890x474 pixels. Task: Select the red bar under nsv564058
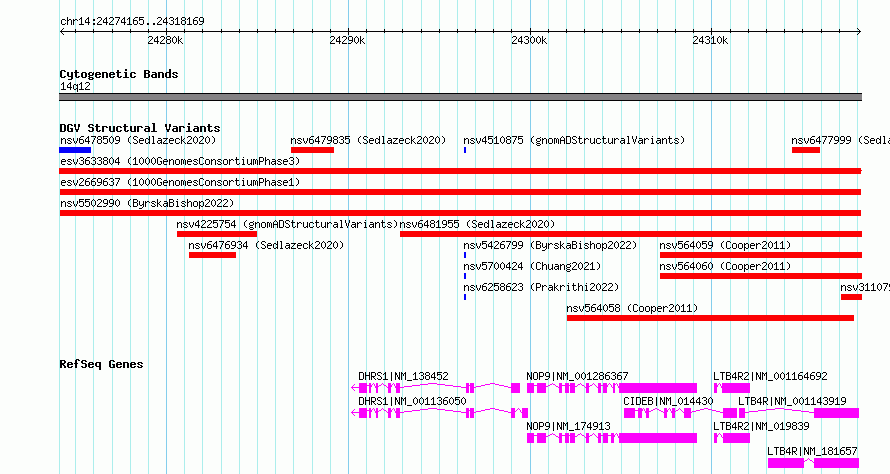pos(710,318)
